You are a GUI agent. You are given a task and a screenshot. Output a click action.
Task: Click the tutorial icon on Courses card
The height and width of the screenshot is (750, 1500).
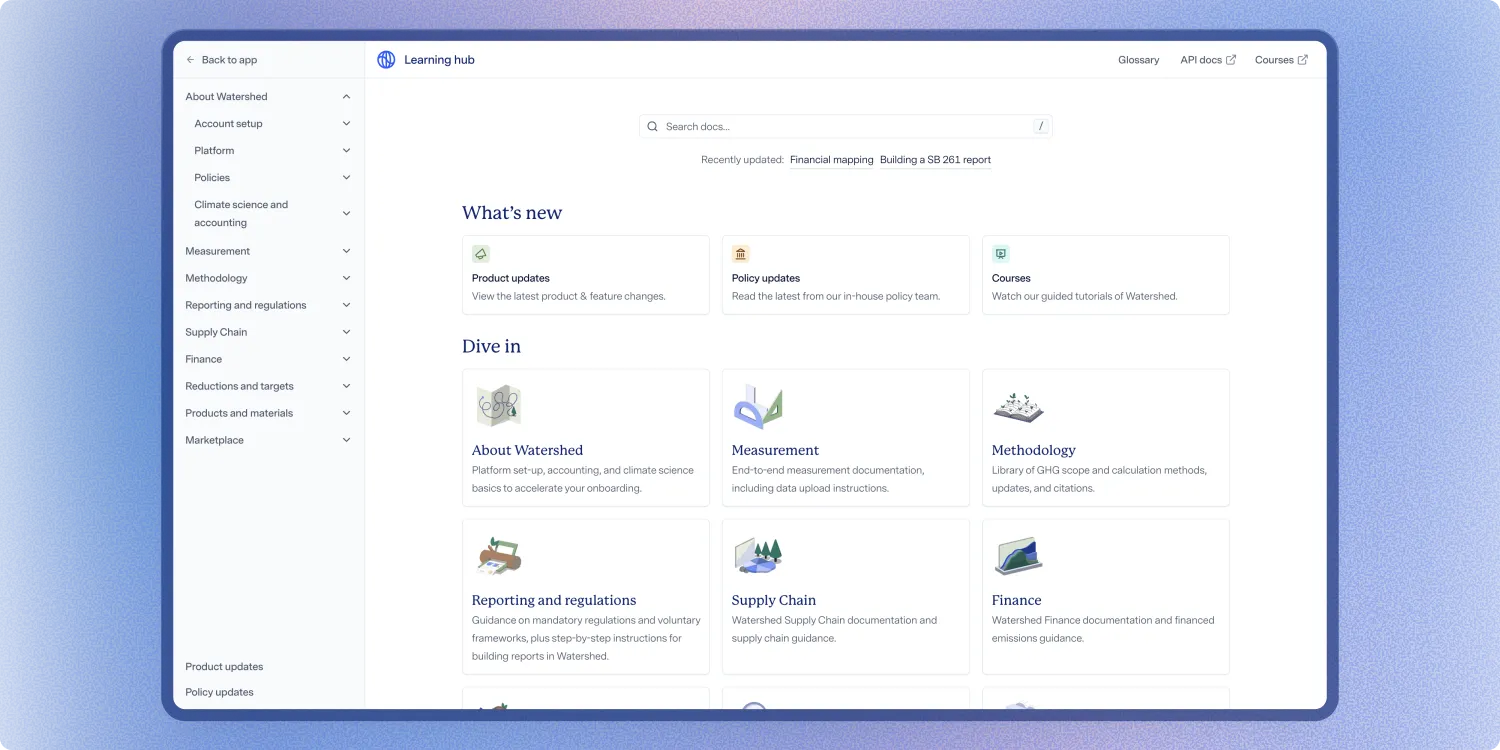[1000, 254]
